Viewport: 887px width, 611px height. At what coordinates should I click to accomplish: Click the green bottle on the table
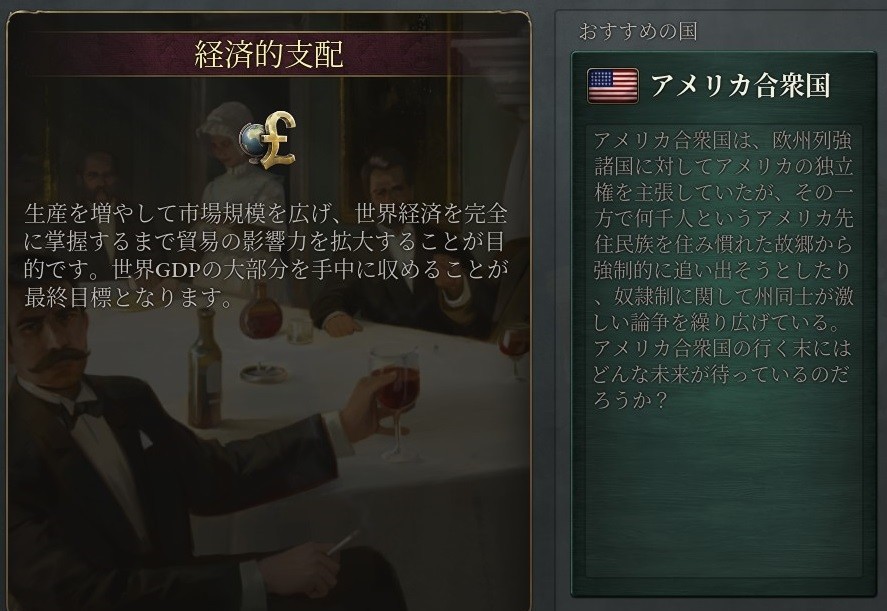point(204,369)
